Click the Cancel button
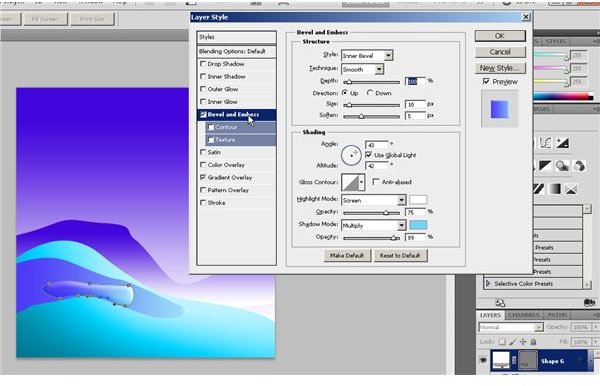This screenshot has height=386, width=600. [x=500, y=52]
